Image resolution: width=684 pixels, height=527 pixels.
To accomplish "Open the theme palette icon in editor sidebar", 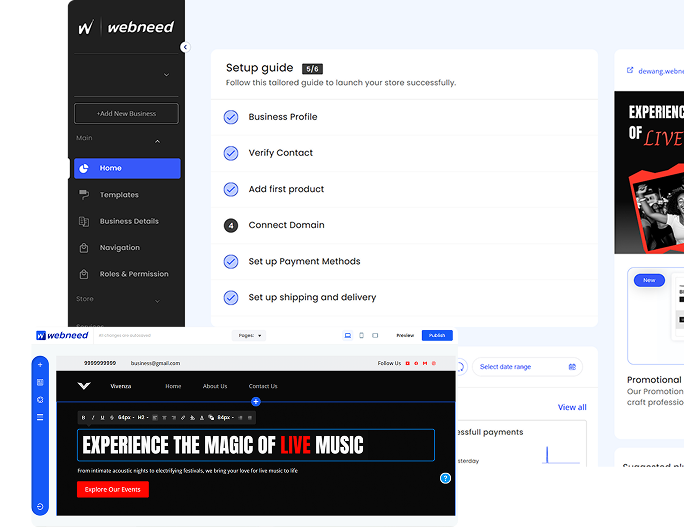I will click(40, 400).
